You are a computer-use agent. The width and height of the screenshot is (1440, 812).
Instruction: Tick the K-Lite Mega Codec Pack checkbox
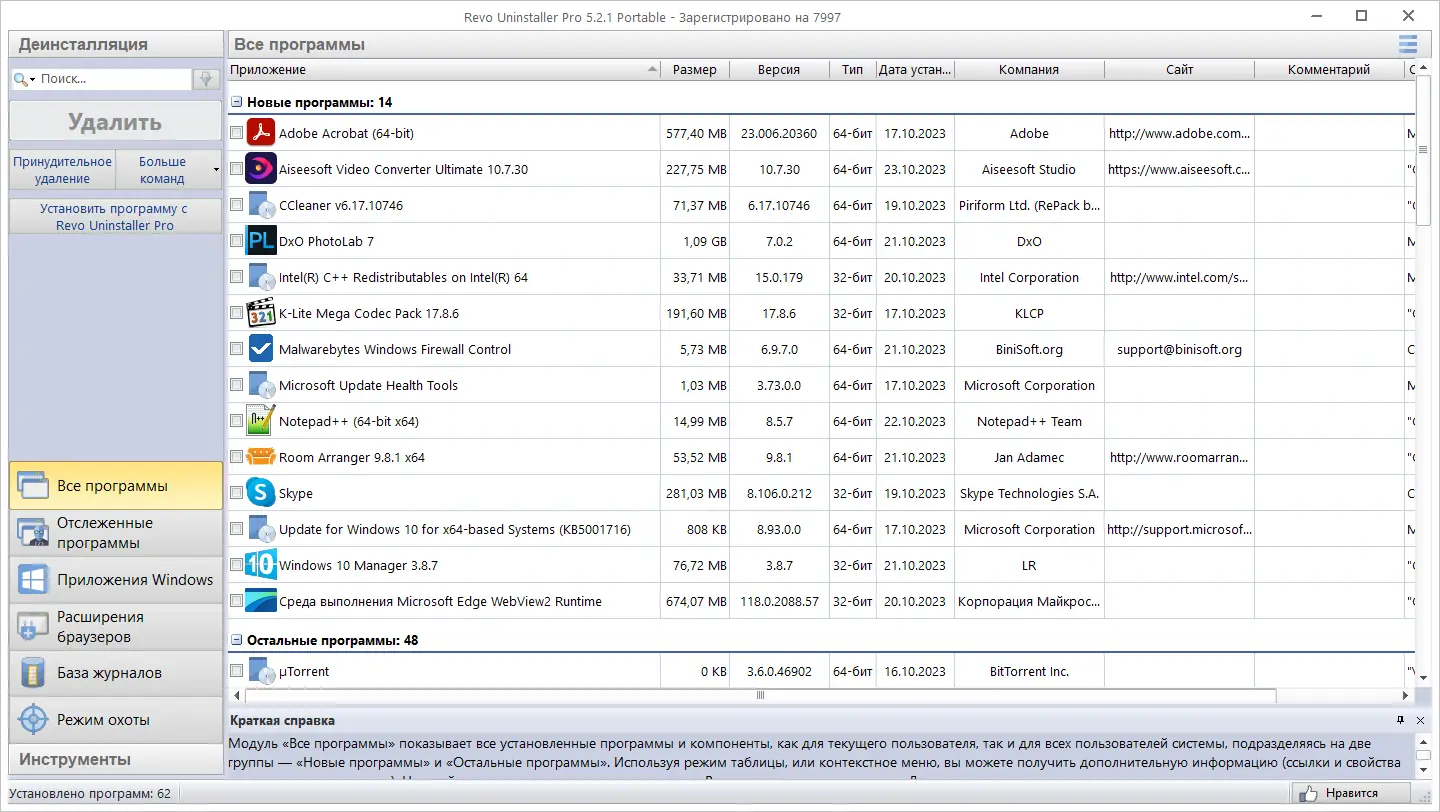pos(236,313)
